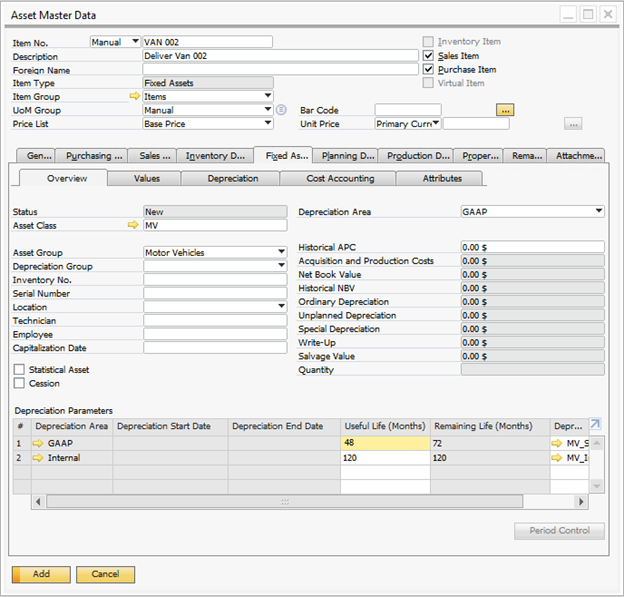The image size is (624, 597).
Task: Enable the Statistical Asset checkbox
Action: (19, 369)
